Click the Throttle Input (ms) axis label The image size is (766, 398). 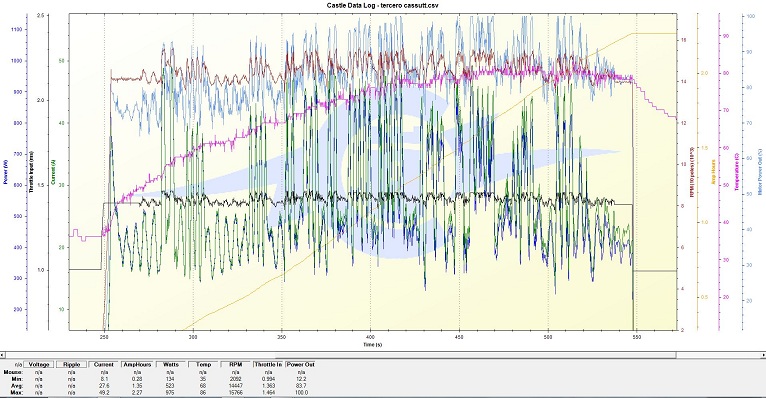[31, 172]
